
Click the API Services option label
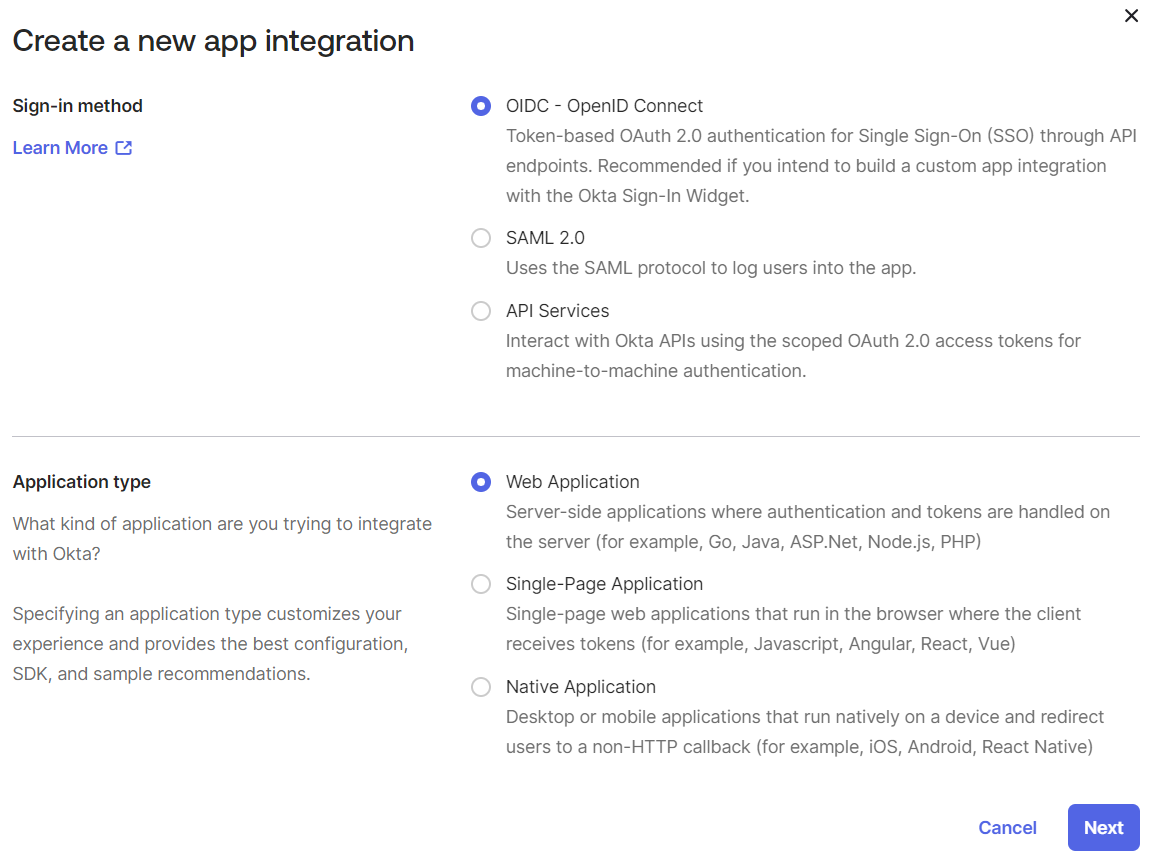point(557,311)
